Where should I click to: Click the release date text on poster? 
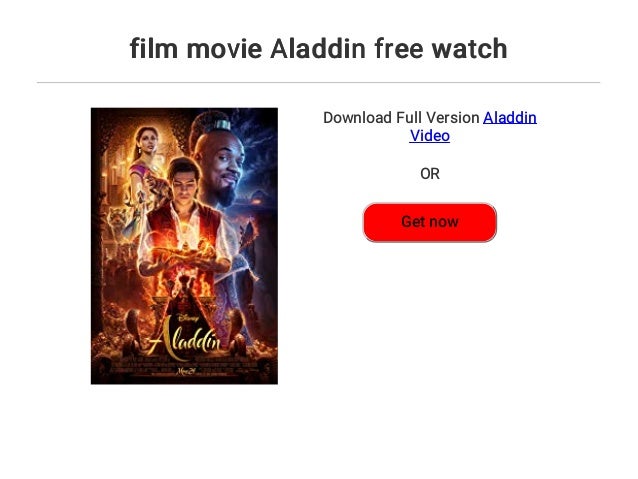click(x=186, y=371)
